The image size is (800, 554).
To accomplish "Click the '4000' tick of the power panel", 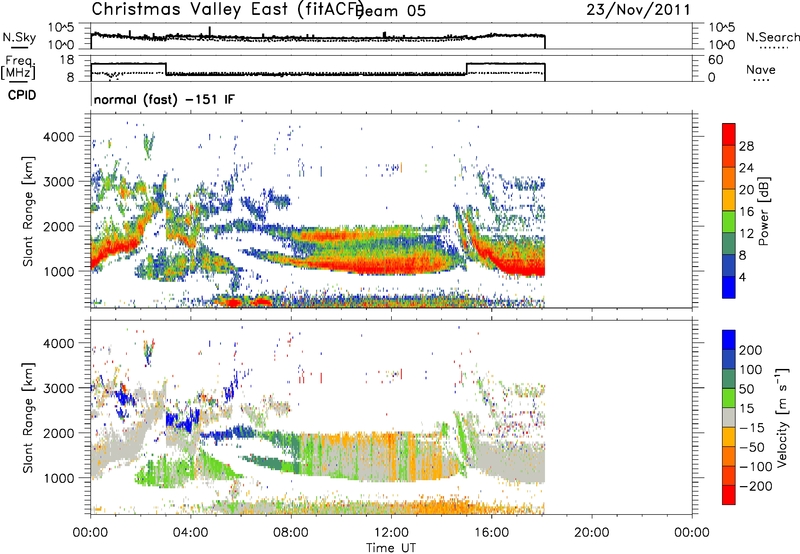I will click(58, 137).
